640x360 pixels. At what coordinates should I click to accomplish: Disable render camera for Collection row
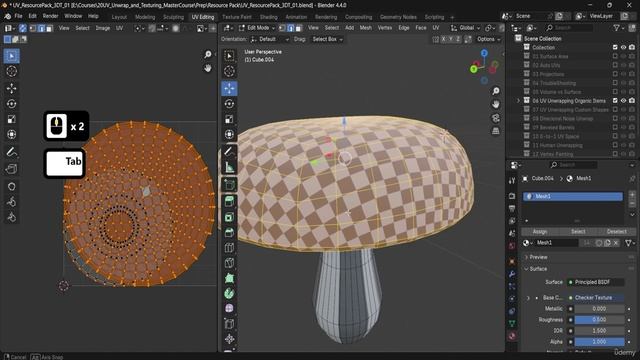click(x=632, y=47)
